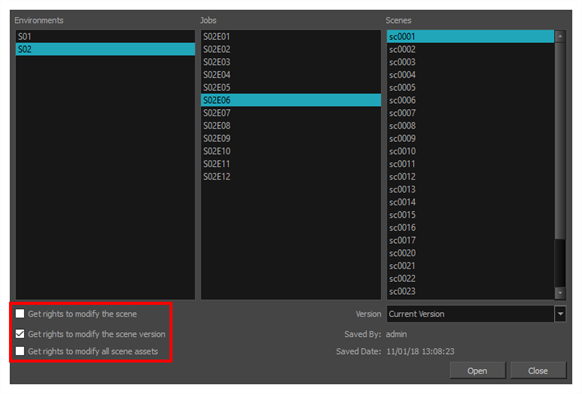This screenshot has width=582, height=394.
Task: Click the Scenes list scrollbar track
Action: click(560, 263)
